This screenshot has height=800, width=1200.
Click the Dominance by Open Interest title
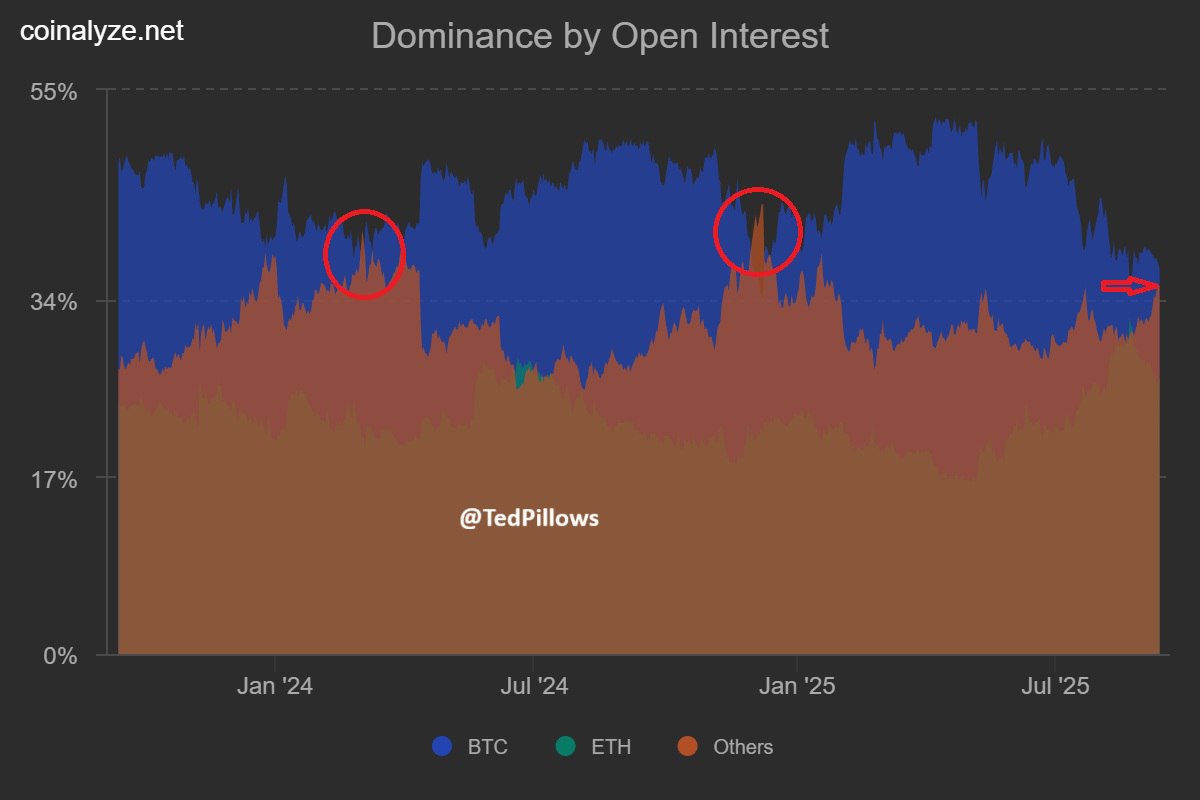click(x=600, y=36)
